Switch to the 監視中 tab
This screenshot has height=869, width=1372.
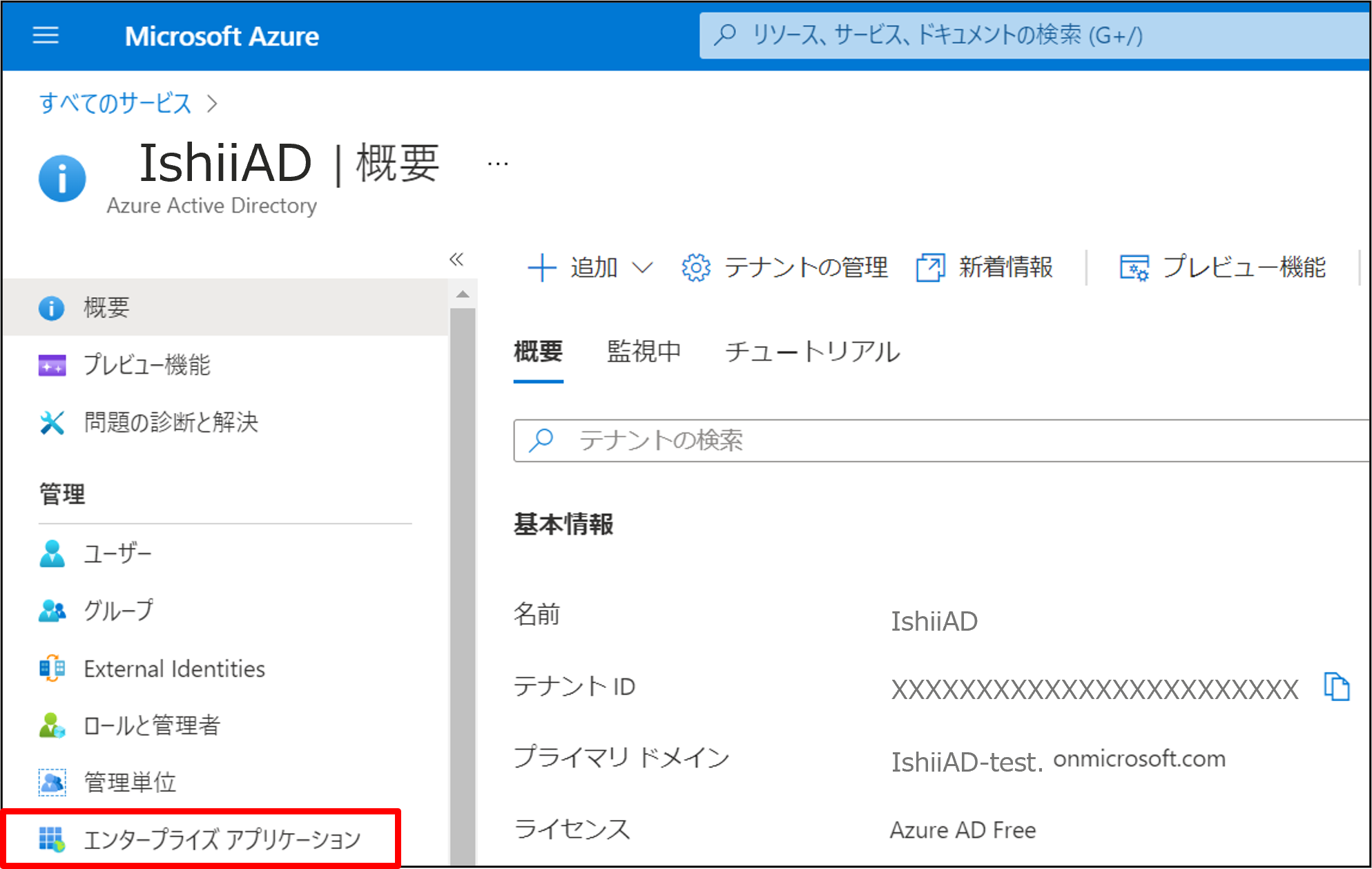(644, 352)
